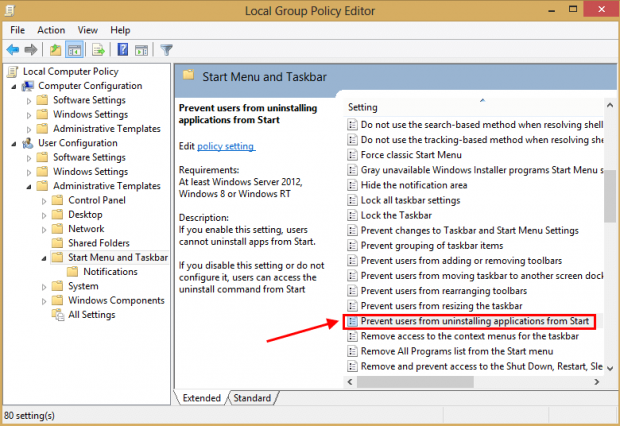Expand the System tree node

point(44,287)
